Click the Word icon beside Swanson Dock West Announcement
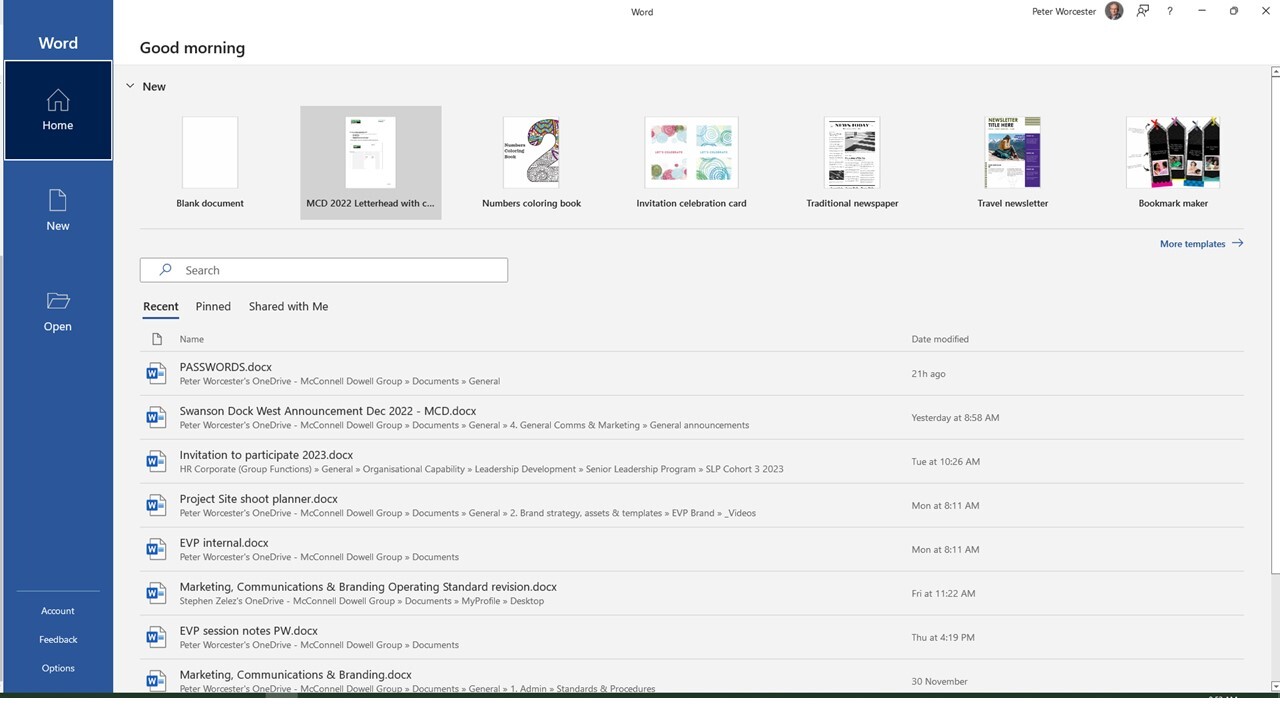Image resolution: width=1280 pixels, height=720 pixels. [x=156, y=417]
